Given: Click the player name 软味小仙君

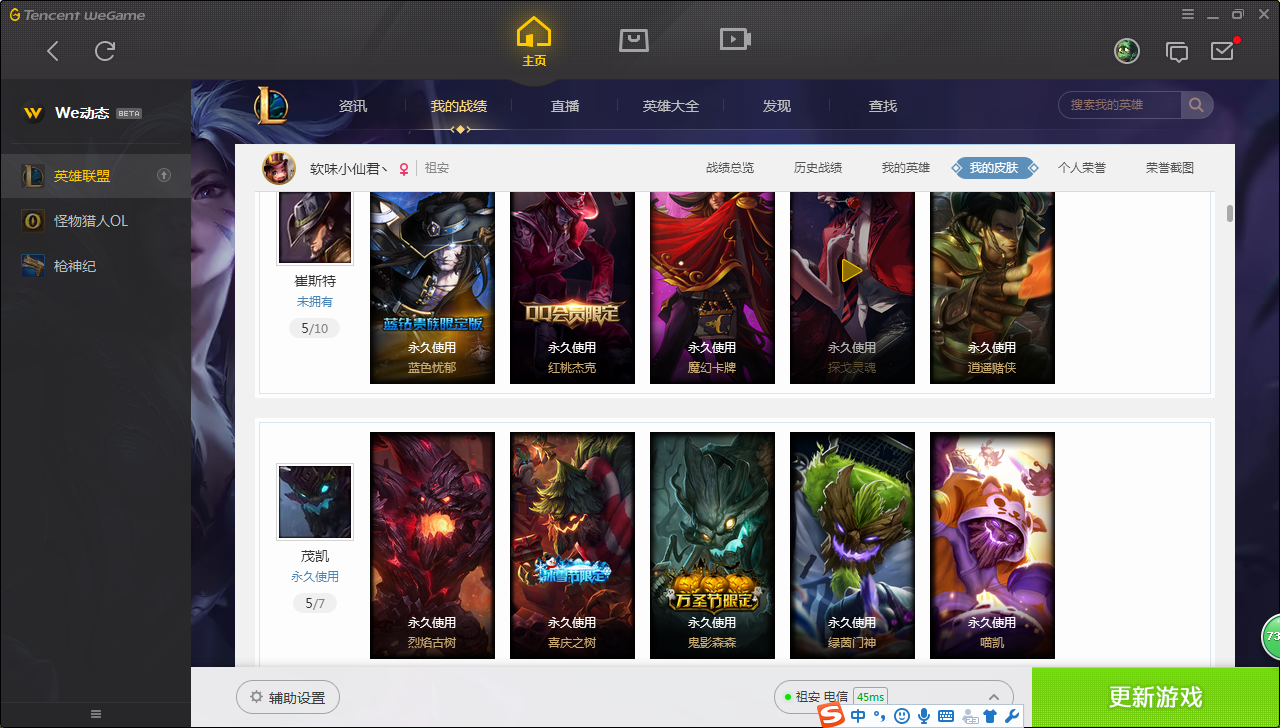Looking at the screenshot, I should 349,168.
